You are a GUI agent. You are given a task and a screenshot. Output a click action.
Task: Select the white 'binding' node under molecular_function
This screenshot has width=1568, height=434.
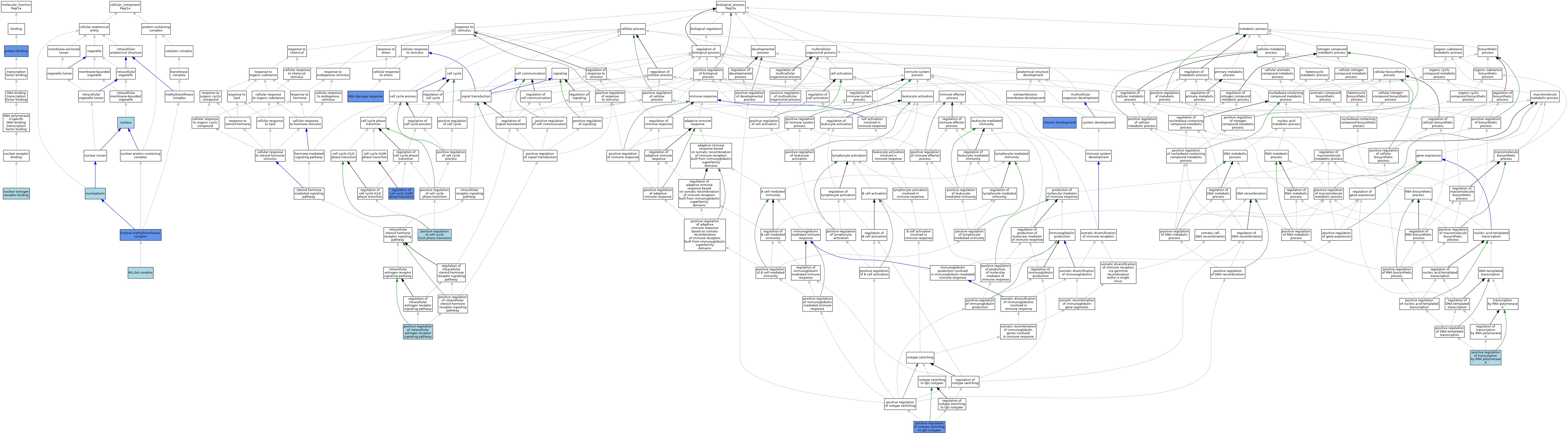[x=16, y=29]
